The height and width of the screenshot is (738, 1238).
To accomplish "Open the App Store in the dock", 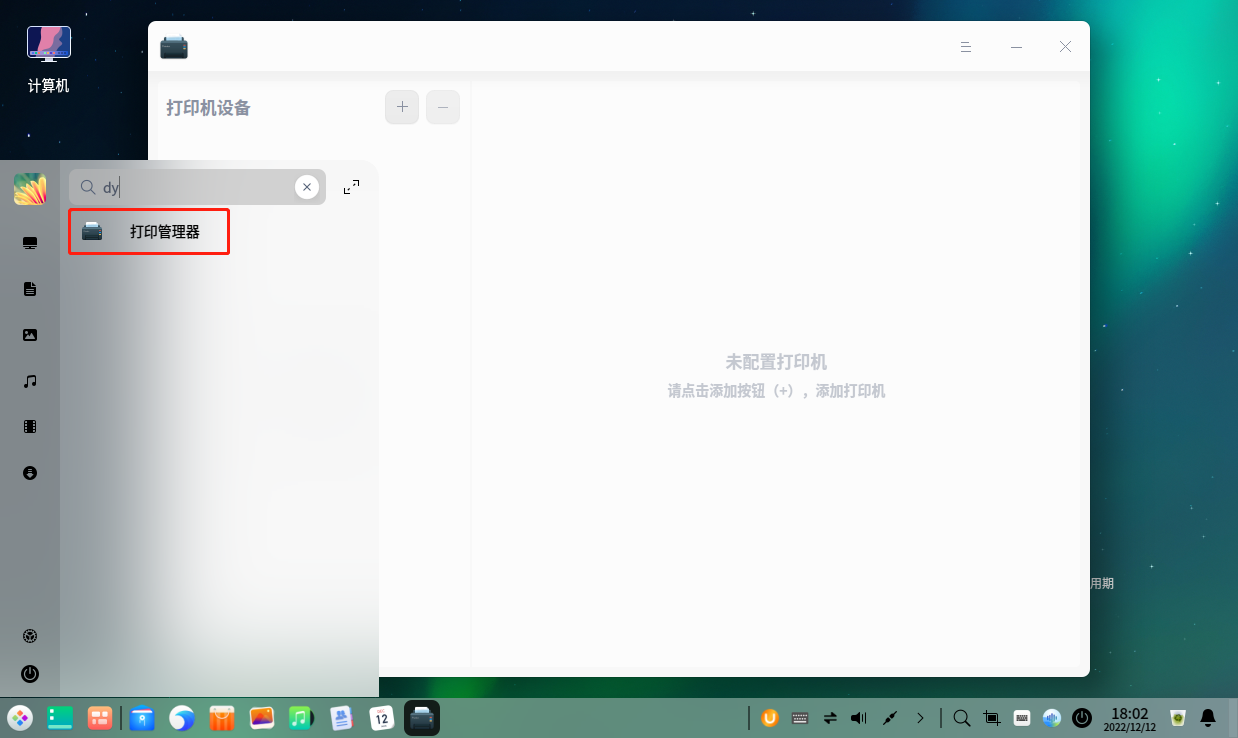I will (221, 717).
